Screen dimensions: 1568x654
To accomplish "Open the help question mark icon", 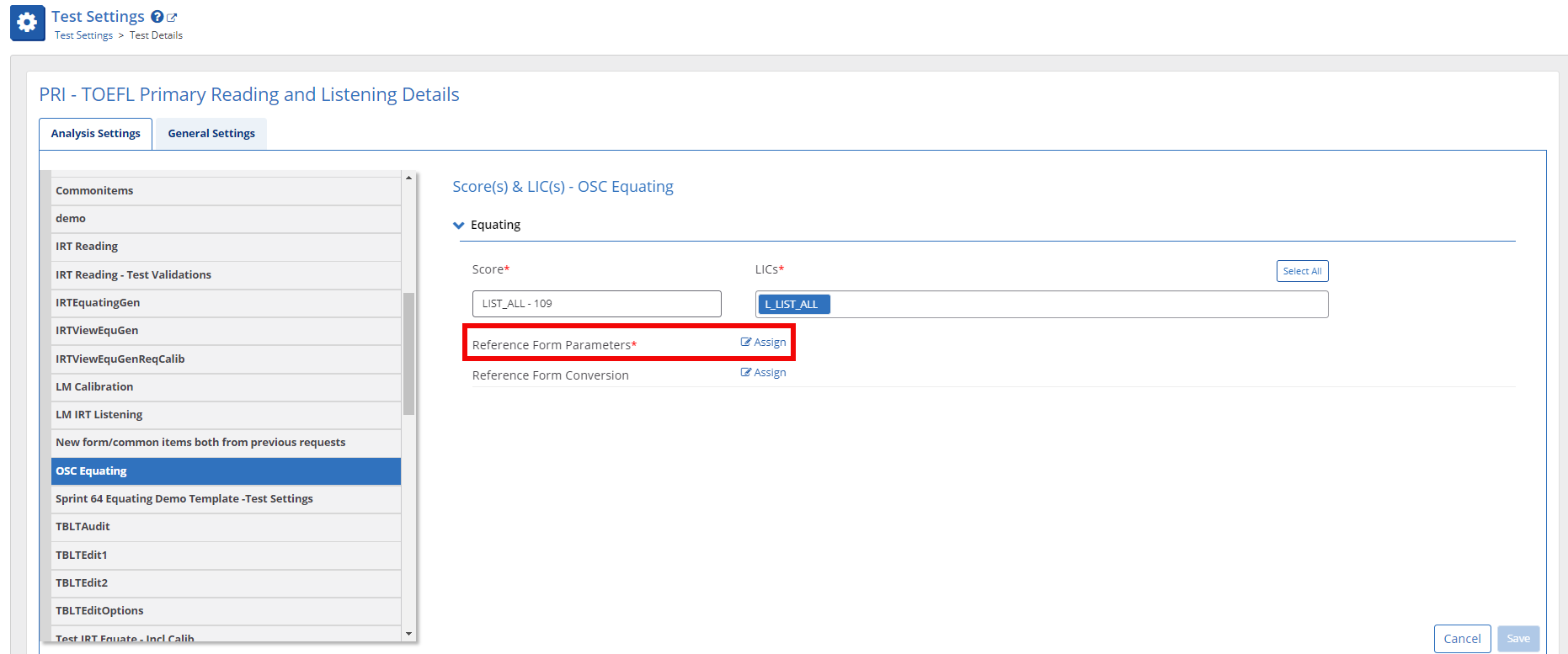I will 157,17.
